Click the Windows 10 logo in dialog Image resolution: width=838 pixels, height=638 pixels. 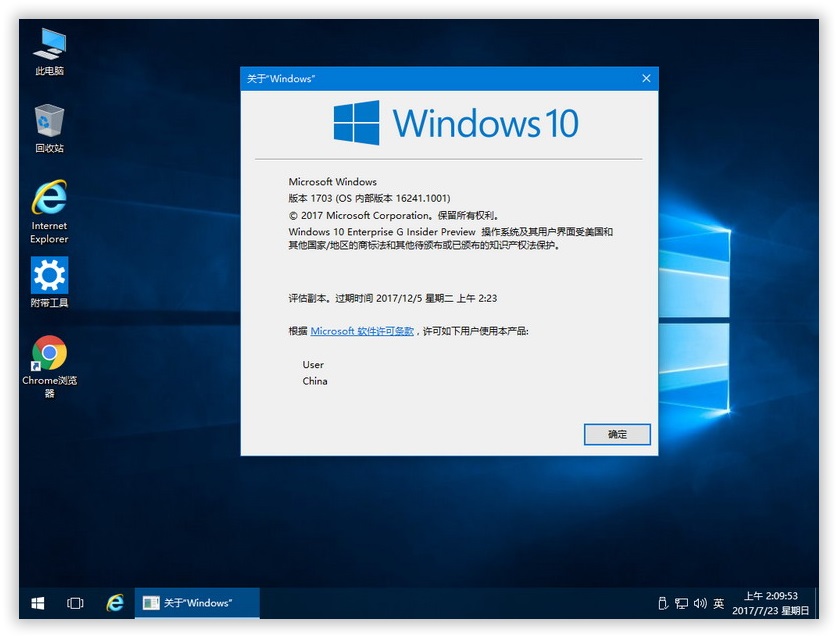[456, 123]
